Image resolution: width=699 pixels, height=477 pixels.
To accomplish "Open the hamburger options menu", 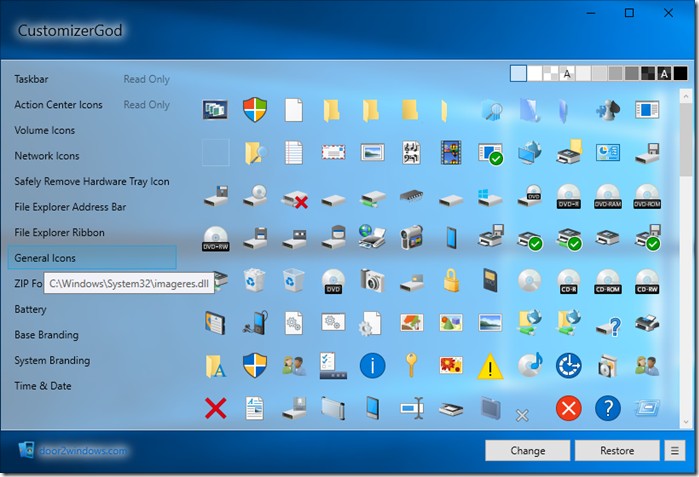I will [675, 451].
